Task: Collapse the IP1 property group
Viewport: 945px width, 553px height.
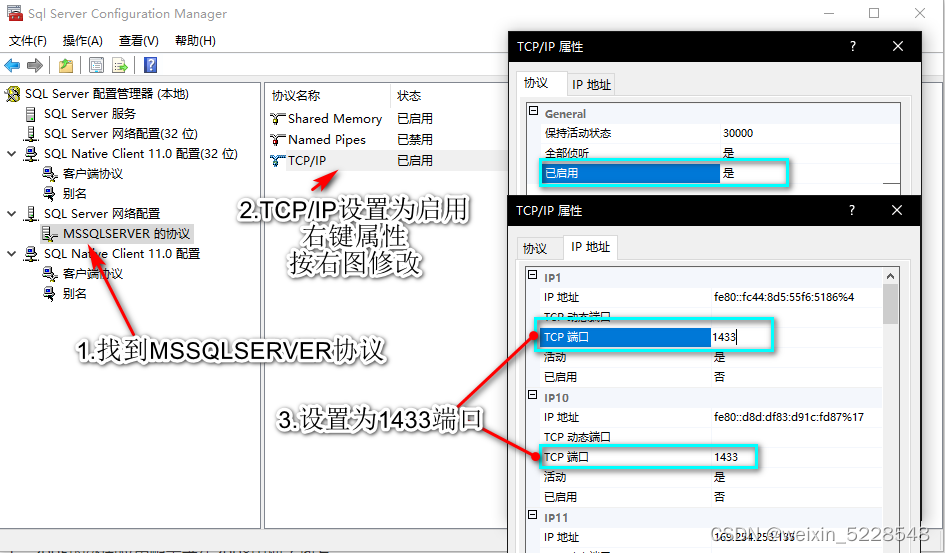Action: click(x=532, y=275)
